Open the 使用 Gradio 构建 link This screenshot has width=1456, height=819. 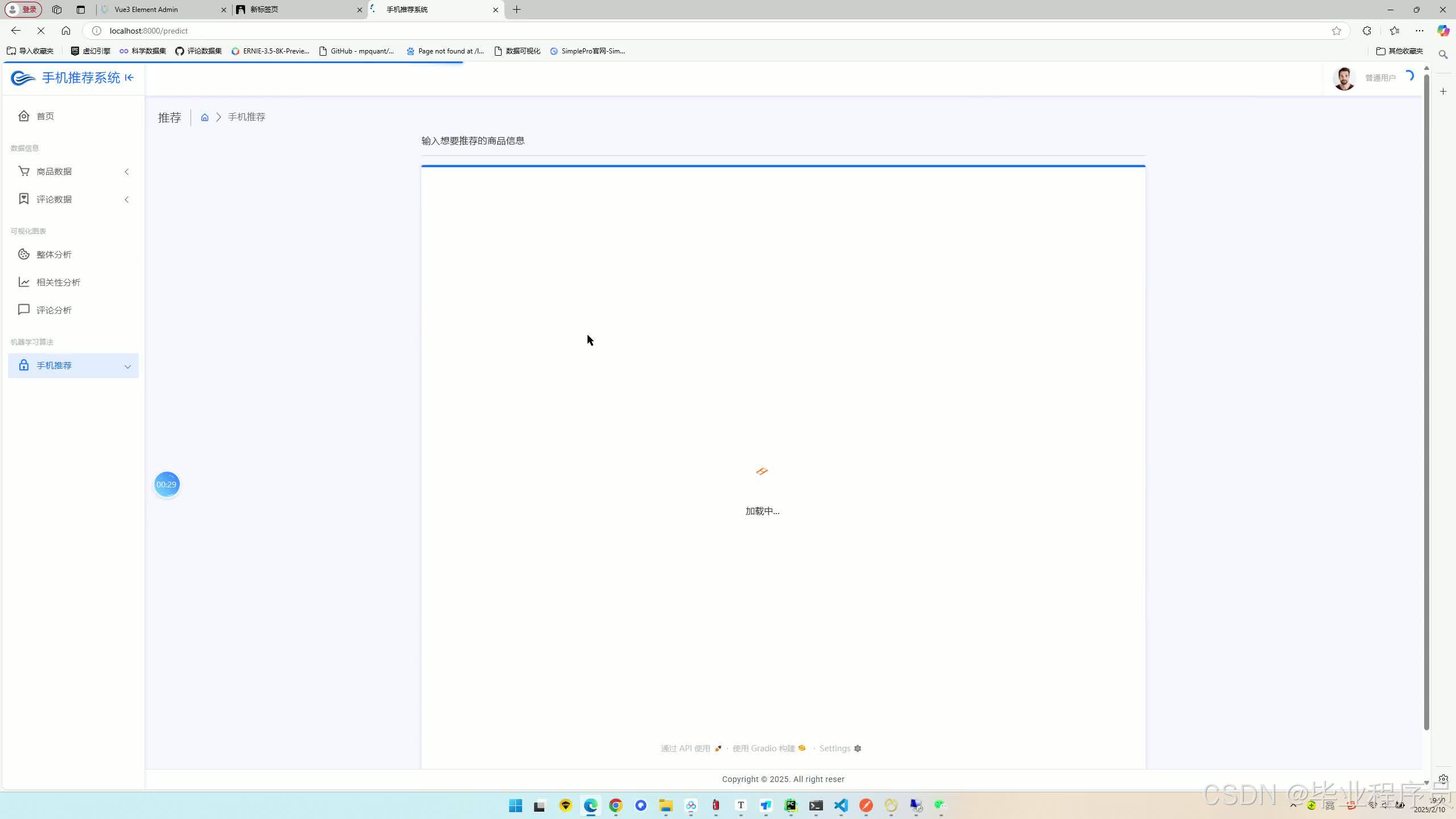tap(769, 748)
